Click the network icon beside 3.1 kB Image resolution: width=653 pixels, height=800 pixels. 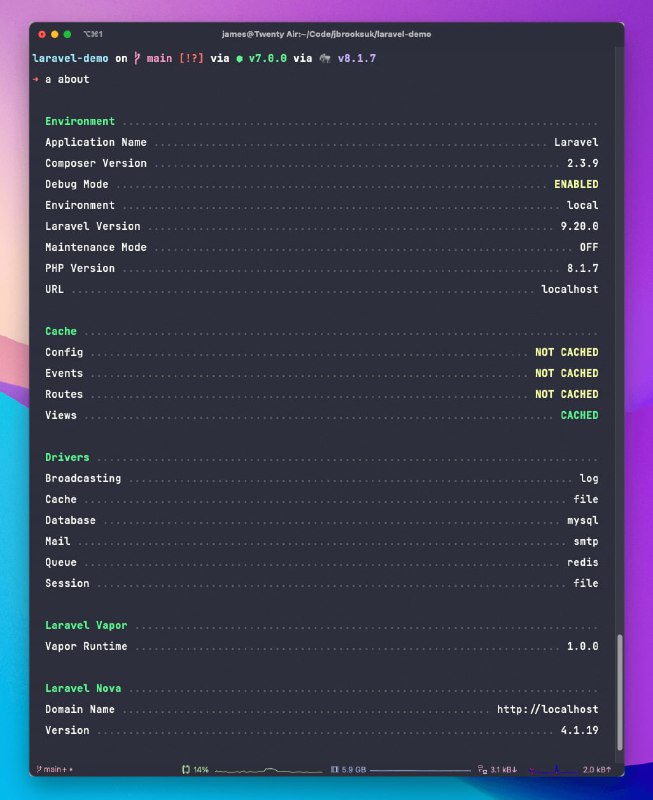tap(482, 769)
